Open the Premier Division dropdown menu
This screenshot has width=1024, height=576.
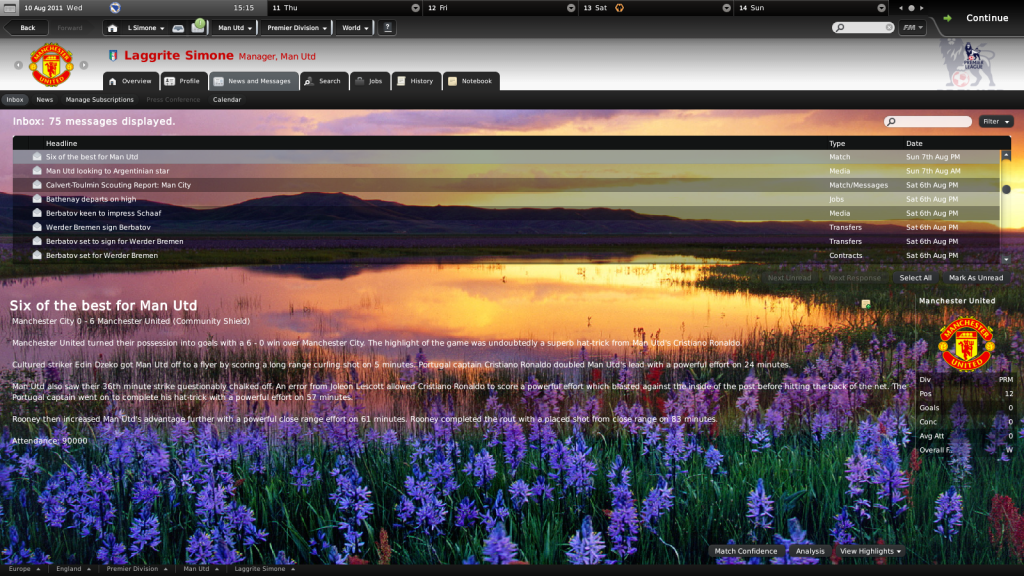point(296,28)
